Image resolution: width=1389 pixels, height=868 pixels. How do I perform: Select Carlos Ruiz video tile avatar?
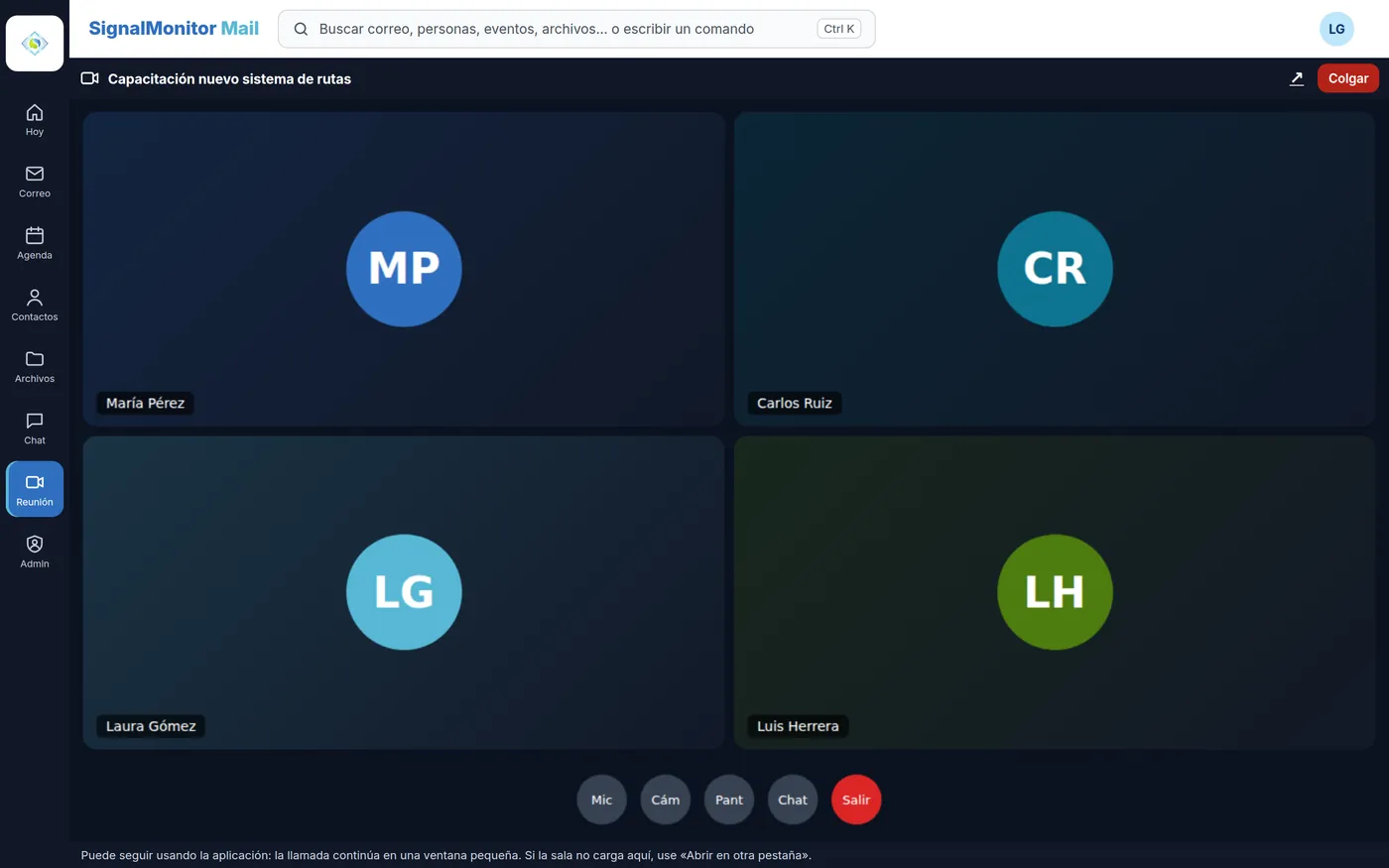[1055, 269]
